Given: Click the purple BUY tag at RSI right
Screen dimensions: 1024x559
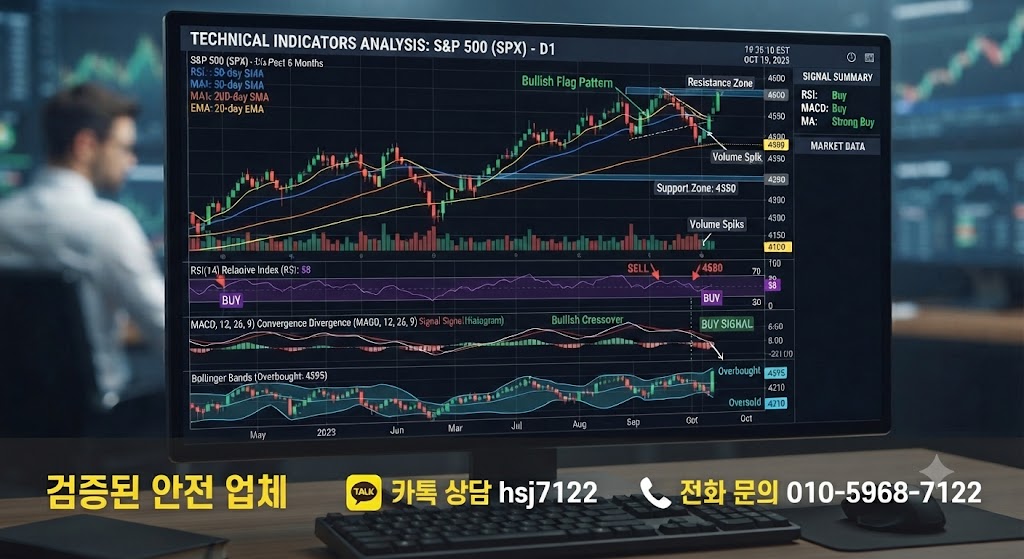Looking at the screenshot, I should [x=711, y=298].
